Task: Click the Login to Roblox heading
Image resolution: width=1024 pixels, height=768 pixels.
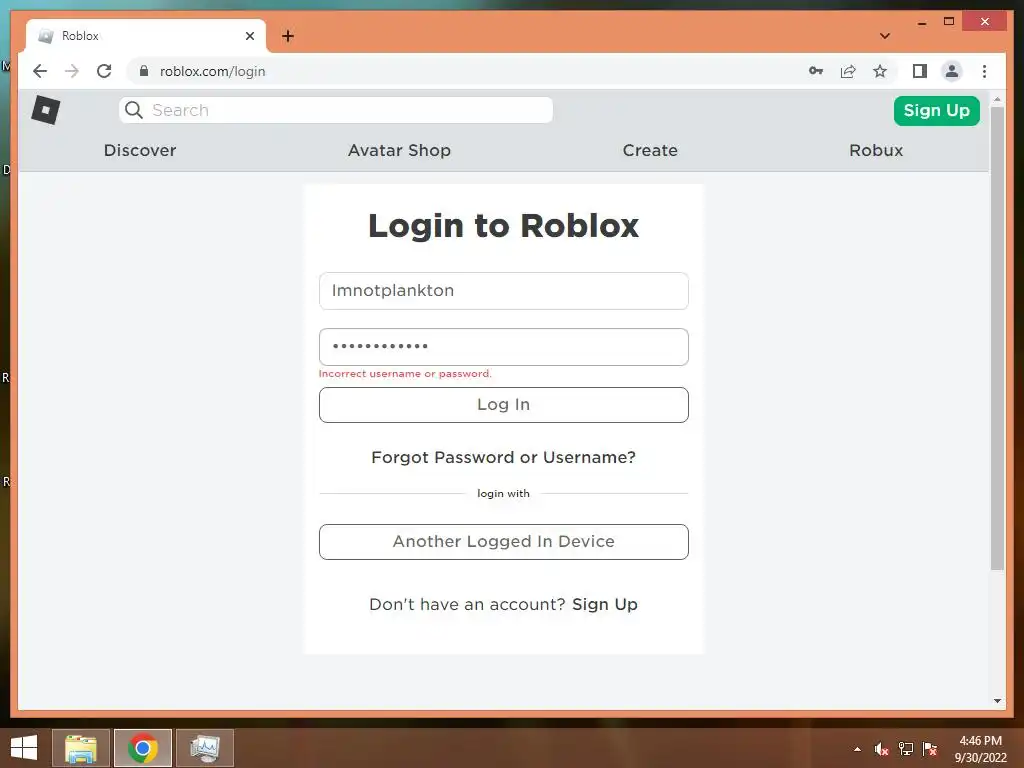Action: point(504,226)
